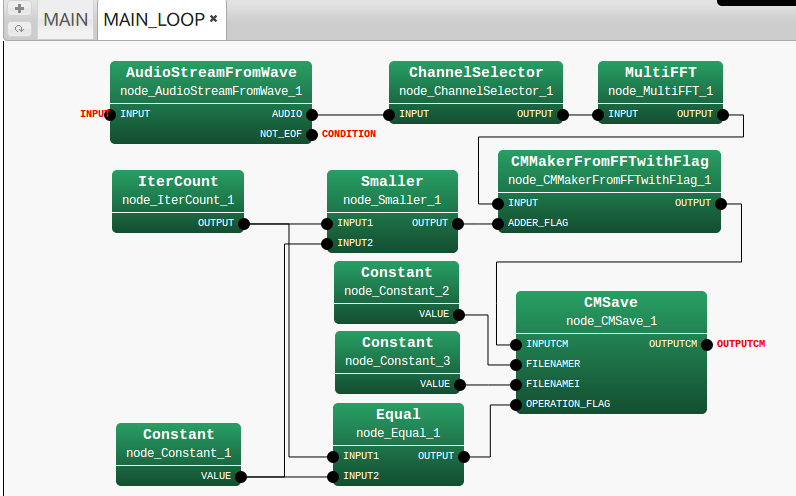Click the IterCount OUTPUT port dot
796x496 pixels.
[245, 223]
